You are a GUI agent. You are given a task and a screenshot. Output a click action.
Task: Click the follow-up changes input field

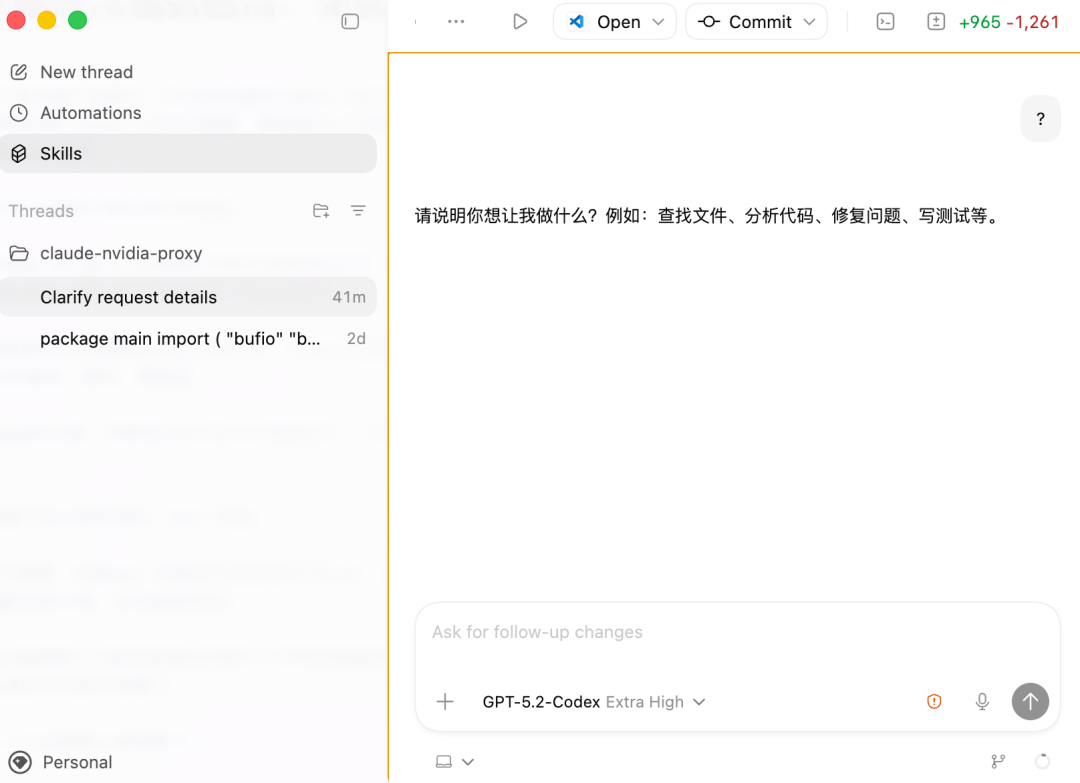tap(736, 632)
